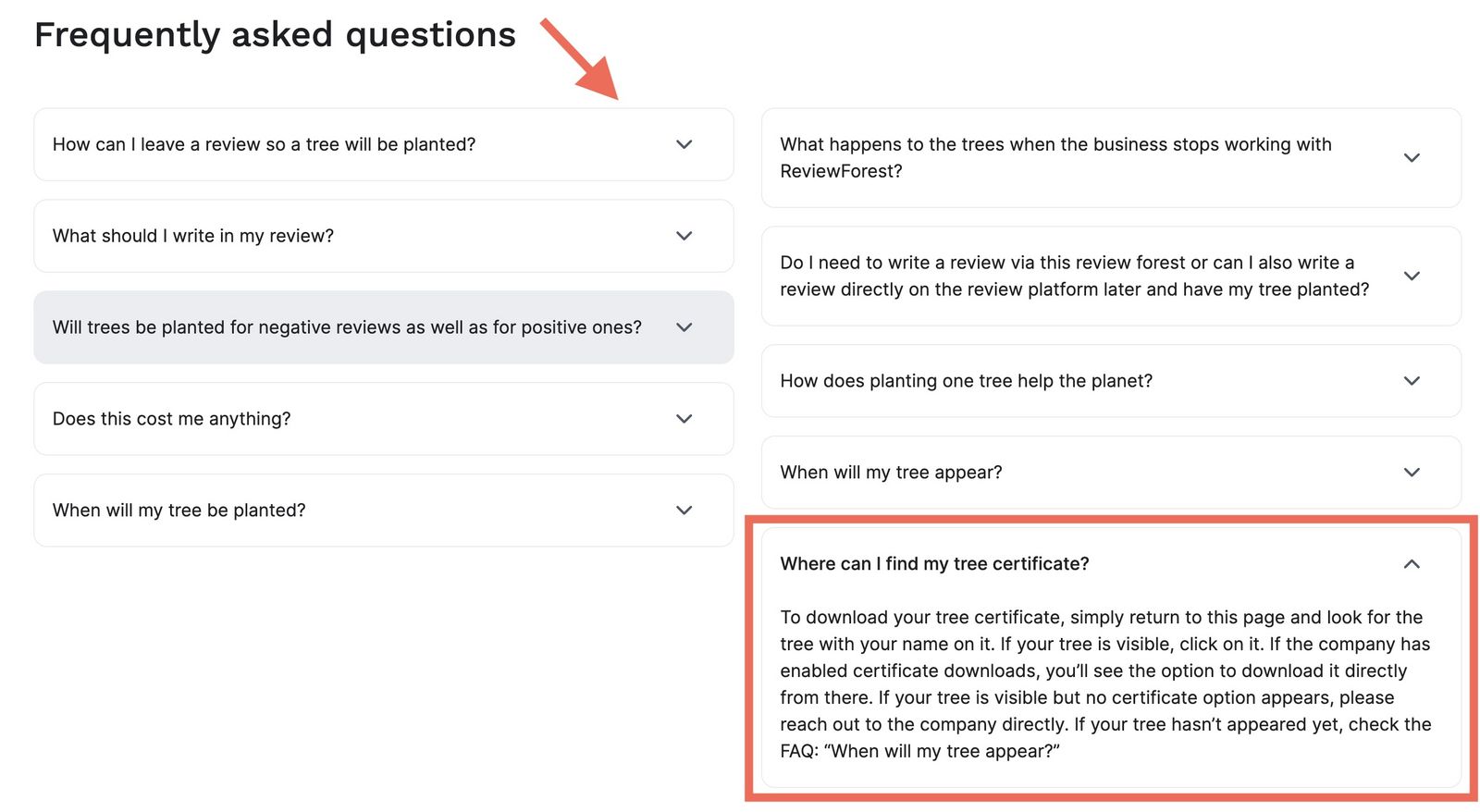The image size is (1480, 812).
Task: Click chevron beside the ReviewForest stops working question
Action: pos(1412,158)
